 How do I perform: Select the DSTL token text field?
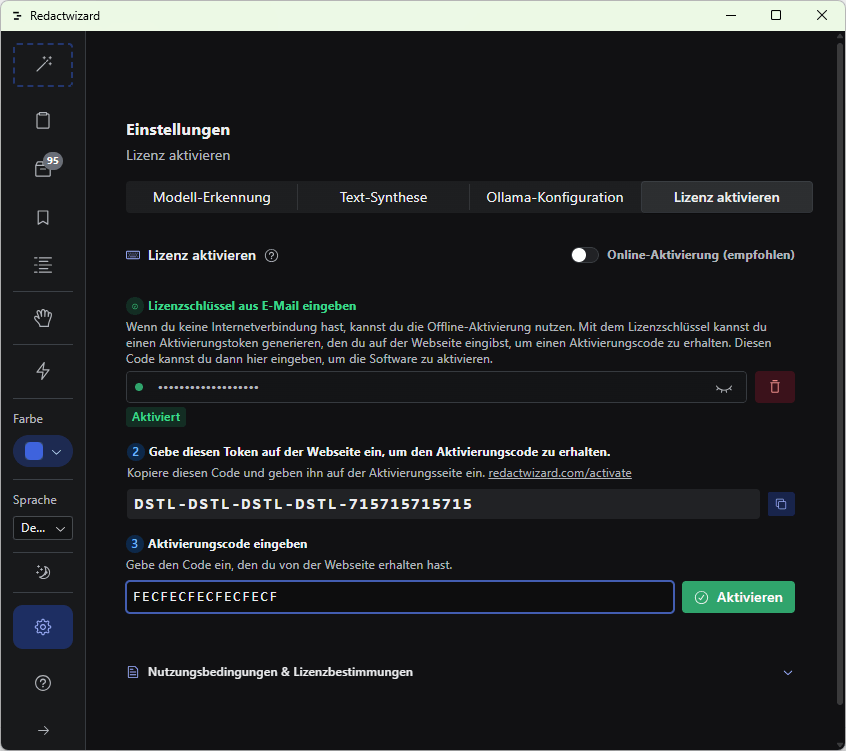pyautogui.click(x=443, y=504)
